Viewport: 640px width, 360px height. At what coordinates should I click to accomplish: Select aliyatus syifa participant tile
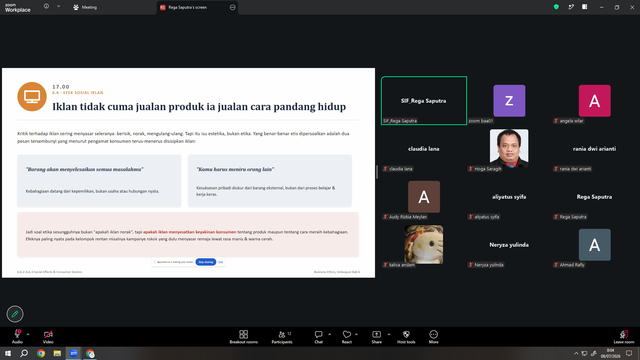[x=509, y=197]
